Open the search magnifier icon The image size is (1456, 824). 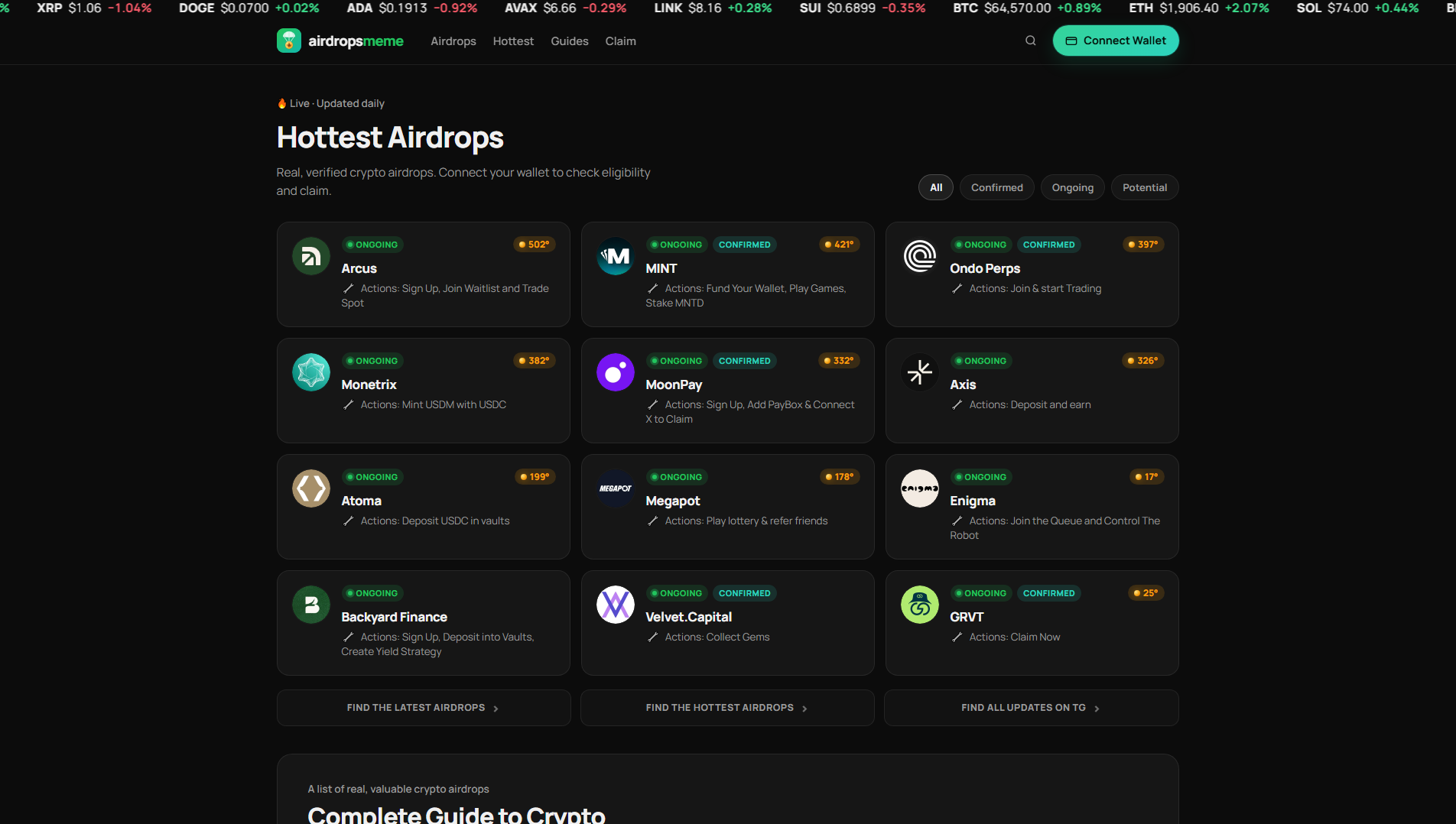(x=1030, y=41)
